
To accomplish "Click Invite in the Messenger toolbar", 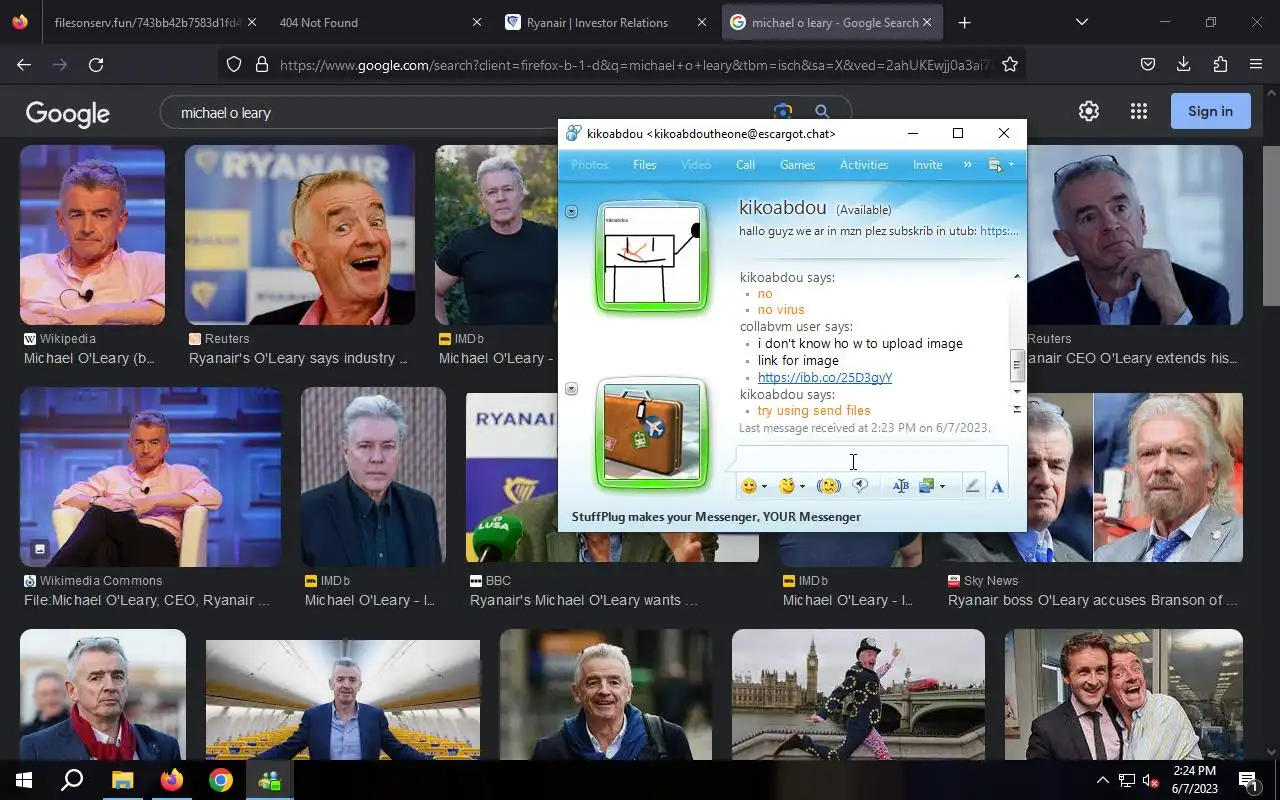I will [927, 165].
